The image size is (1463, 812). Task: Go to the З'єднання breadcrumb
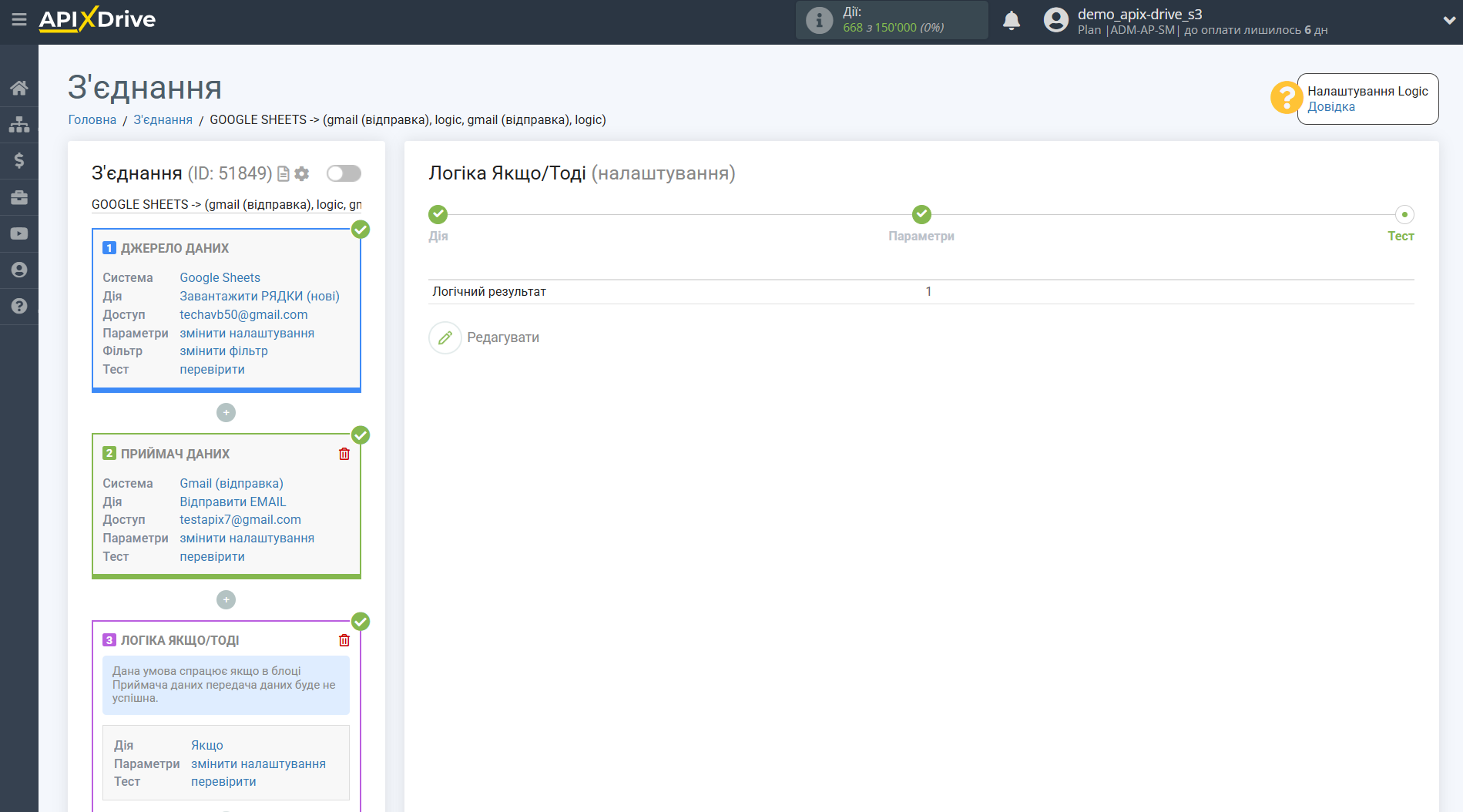point(163,120)
